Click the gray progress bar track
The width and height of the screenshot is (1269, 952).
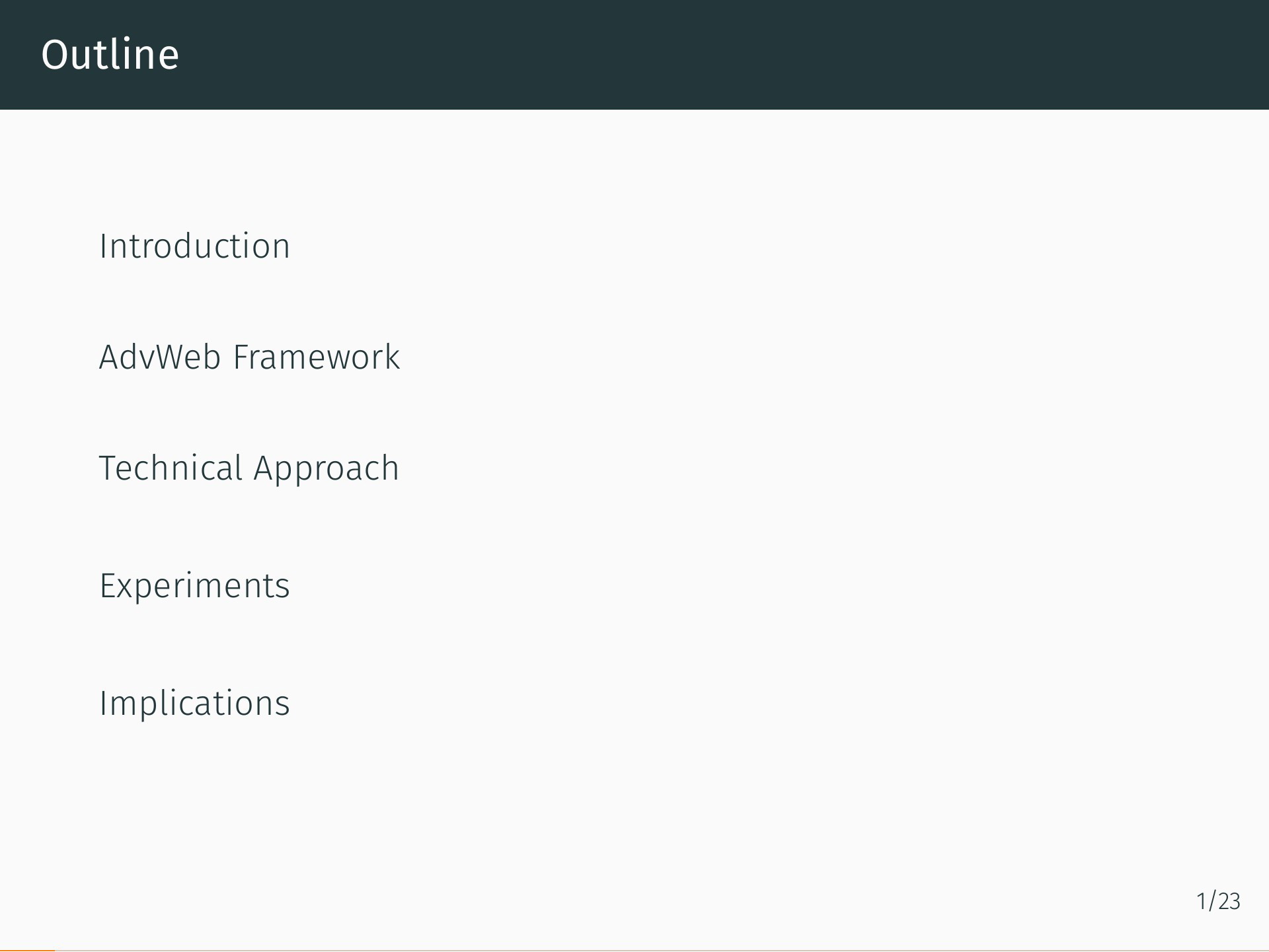661,950
